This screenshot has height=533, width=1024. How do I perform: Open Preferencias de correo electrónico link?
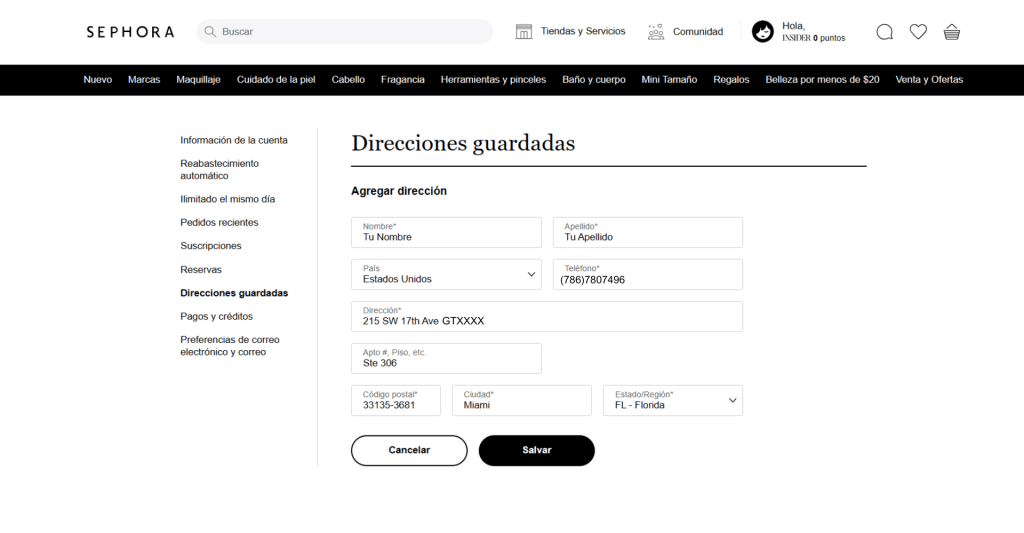pos(229,346)
